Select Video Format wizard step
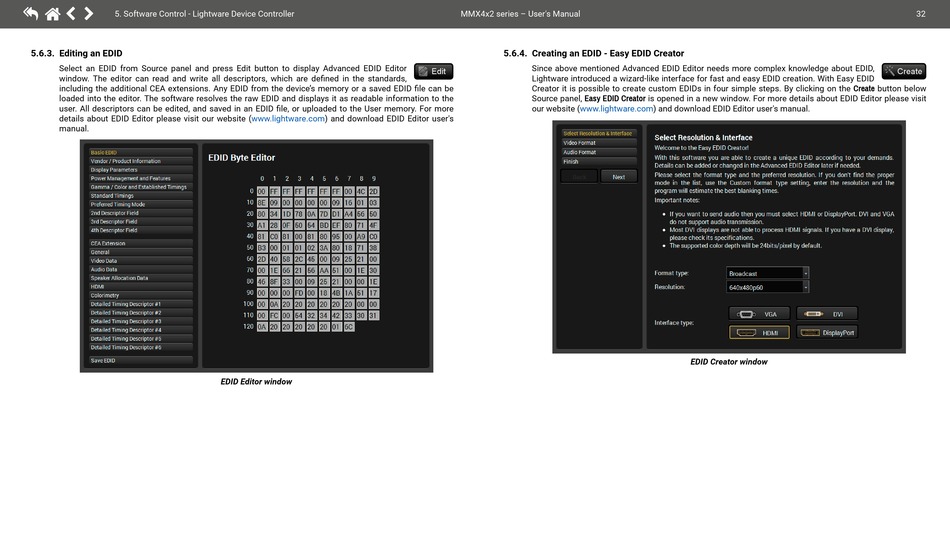Screen dimensions: 950x533 click(599, 143)
